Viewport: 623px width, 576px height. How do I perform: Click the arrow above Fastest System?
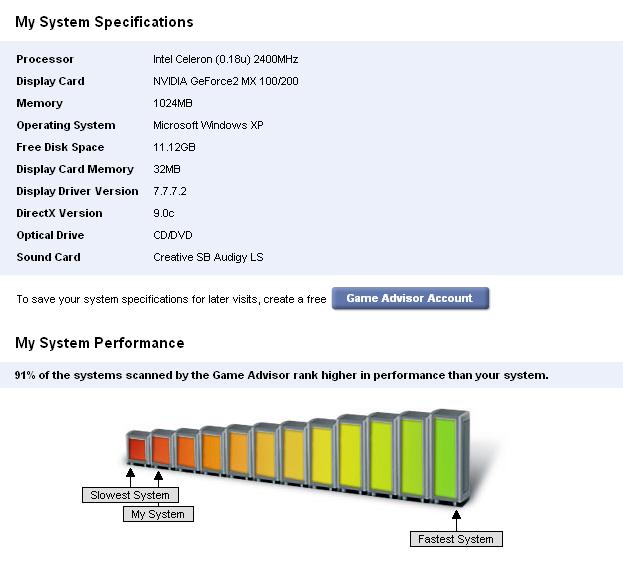click(x=456, y=519)
